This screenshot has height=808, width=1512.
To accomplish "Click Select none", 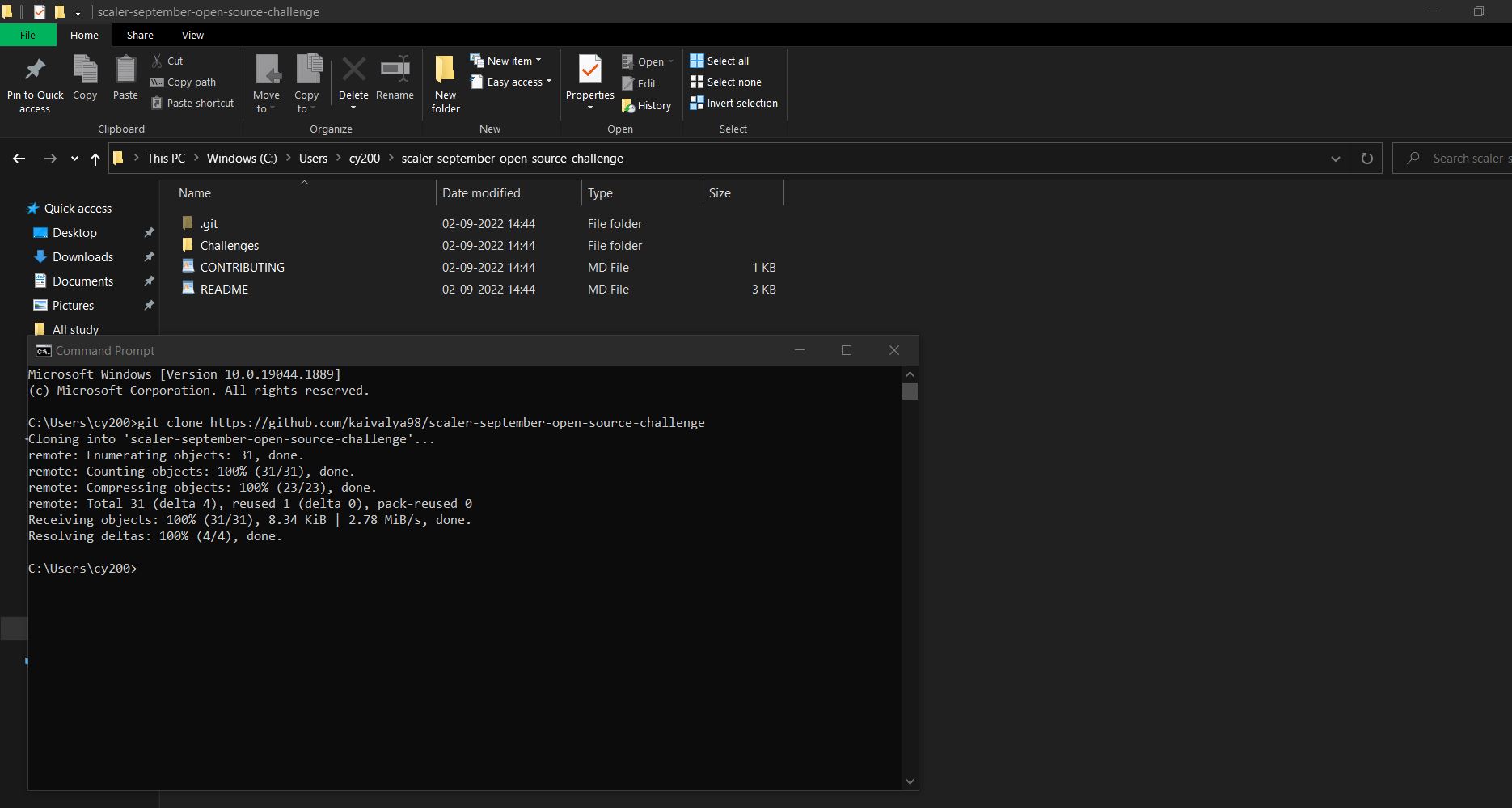I will click(x=725, y=82).
